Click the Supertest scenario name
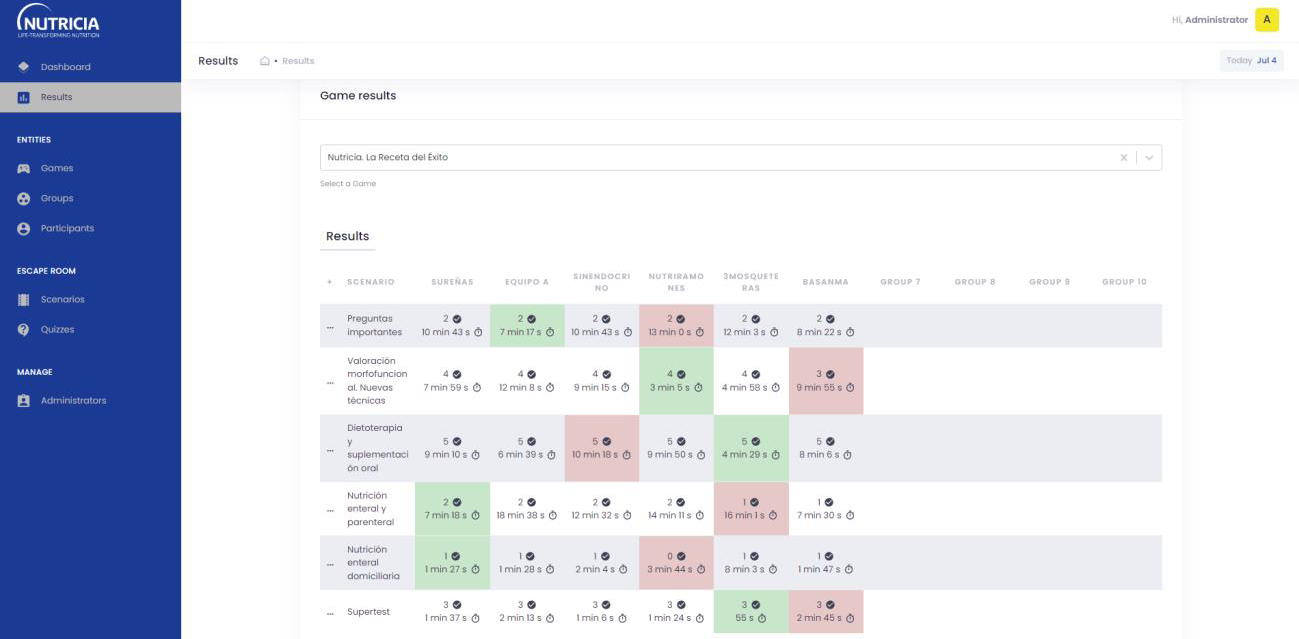 (x=369, y=612)
